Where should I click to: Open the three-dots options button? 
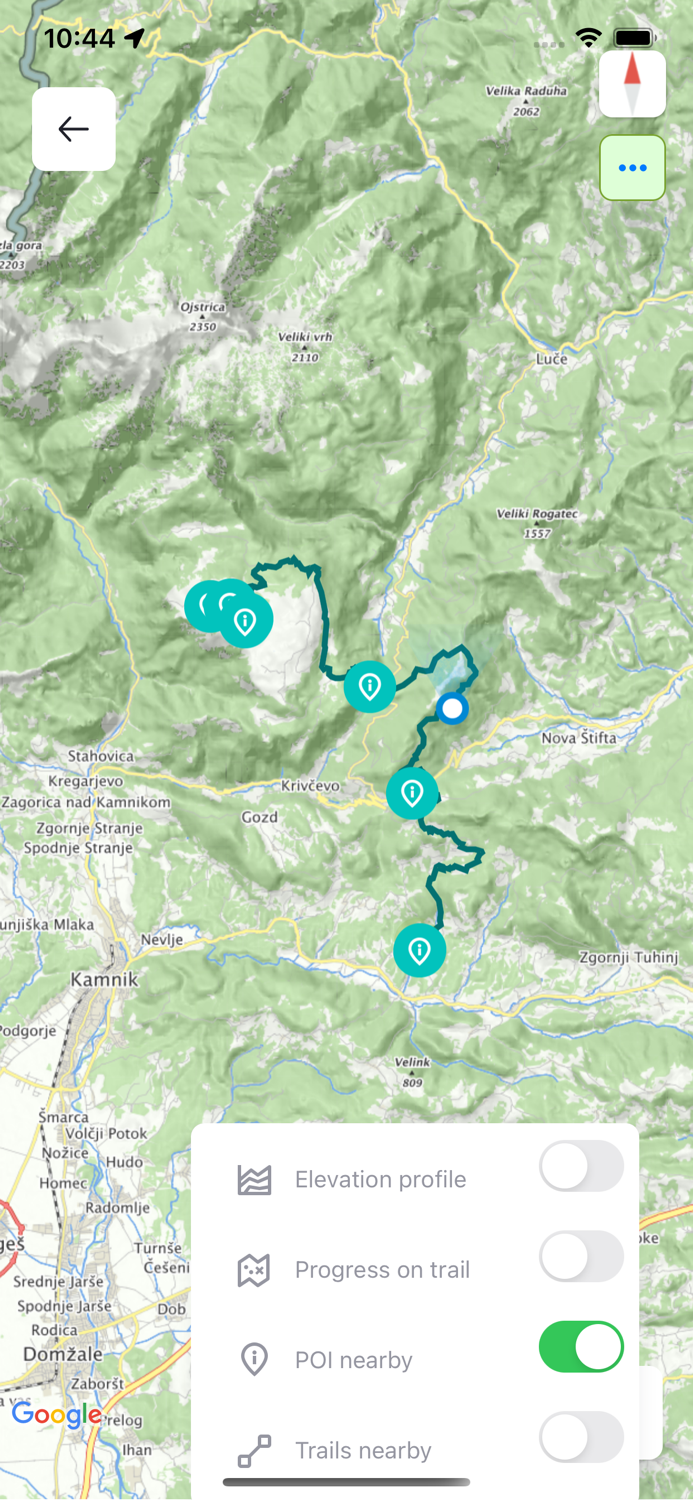[632, 168]
